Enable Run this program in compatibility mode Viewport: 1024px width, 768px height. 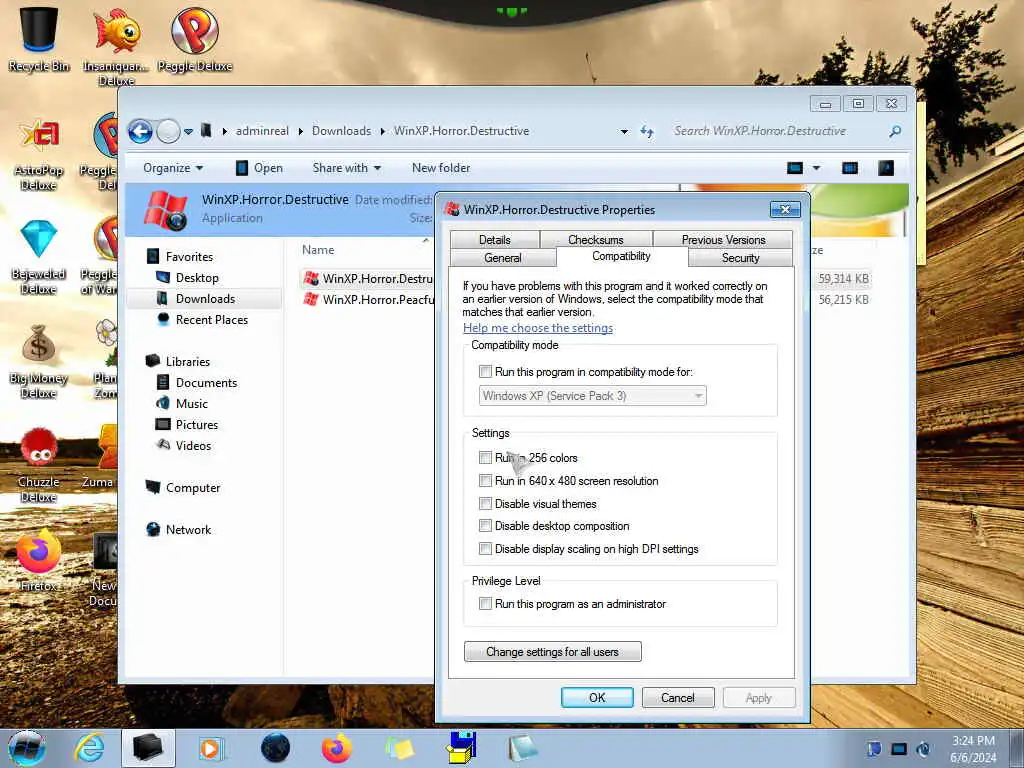(x=485, y=372)
